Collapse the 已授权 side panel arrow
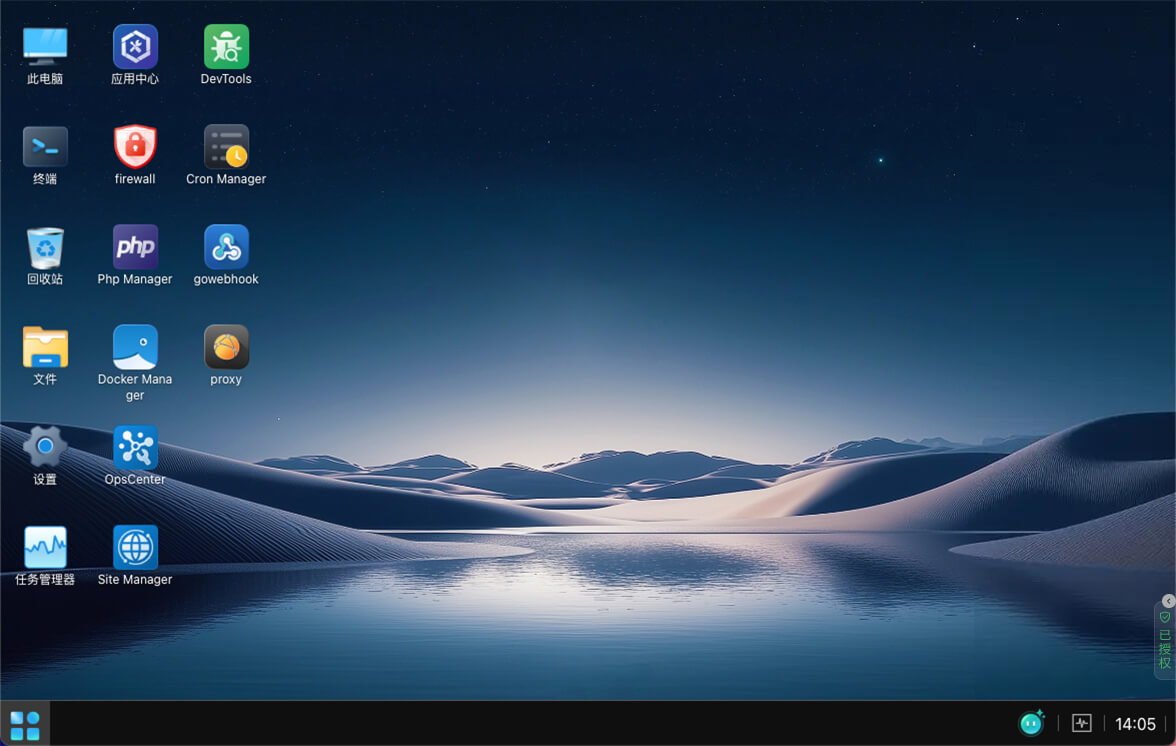The width and height of the screenshot is (1176, 746). tap(1168, 601)
